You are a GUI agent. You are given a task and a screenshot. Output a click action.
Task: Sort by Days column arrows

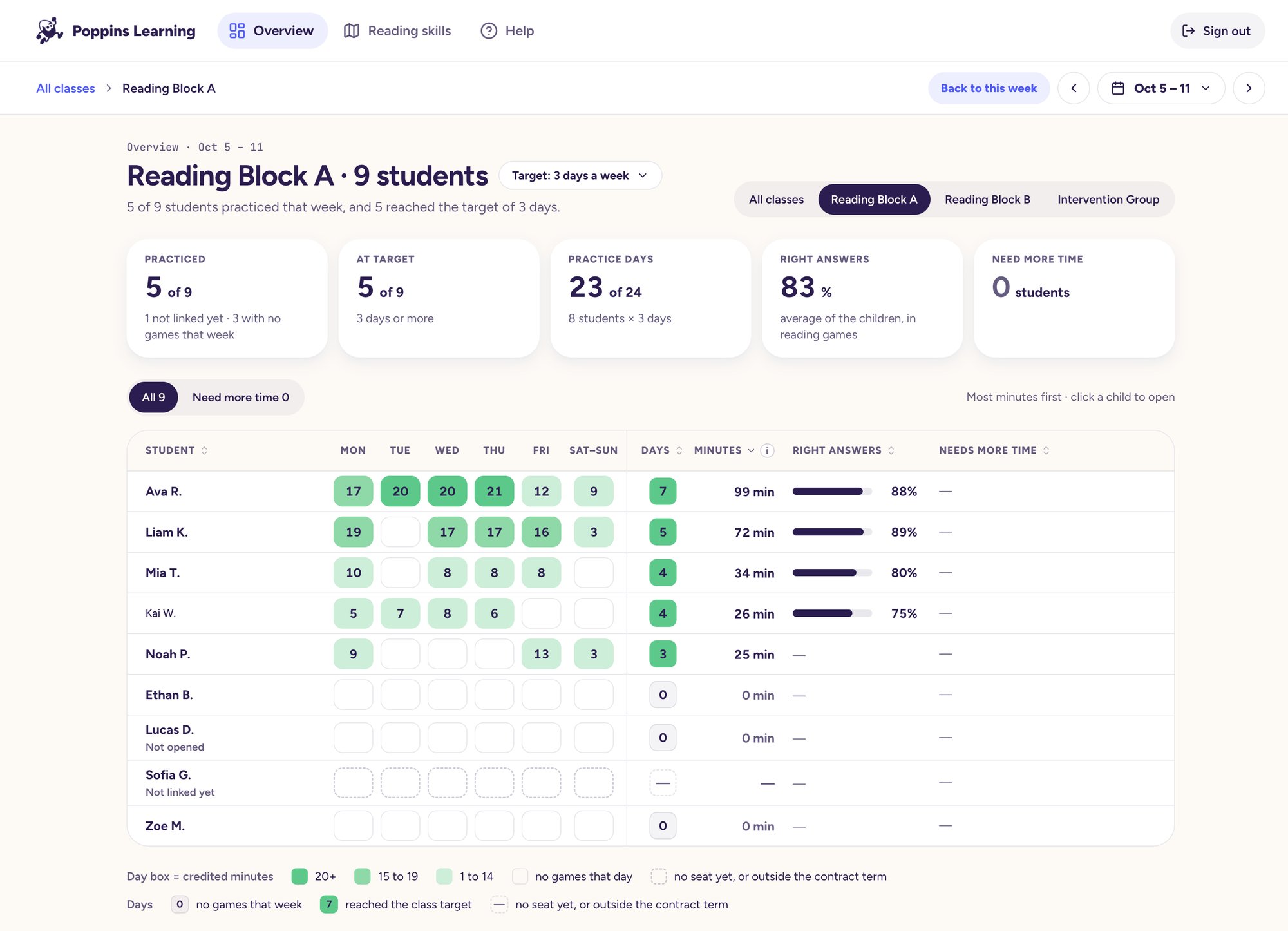click(x=679, y=450)
